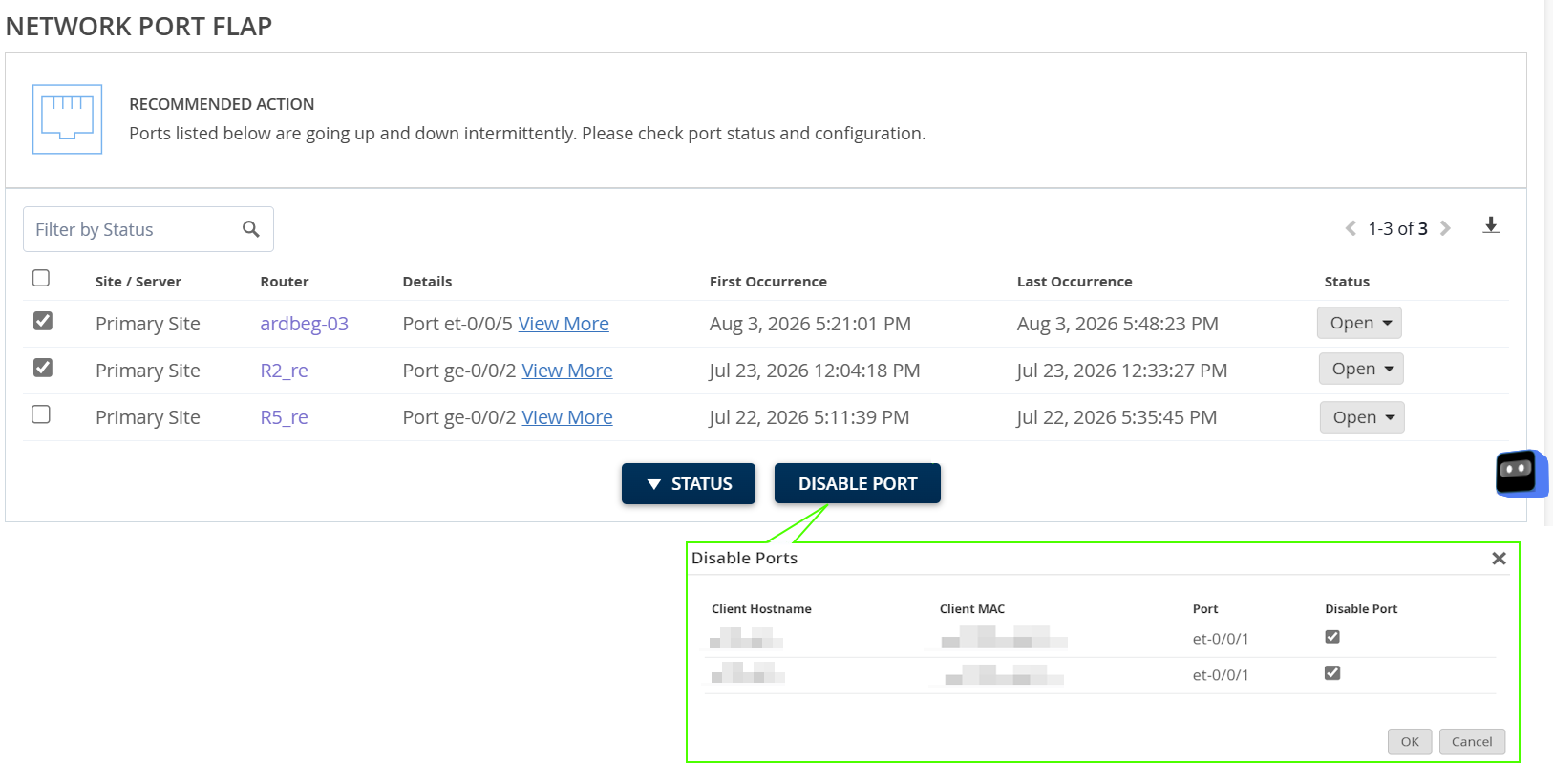Toggle first et-0/0/1 Disable Port checkbox
This screenshot has width=1553, height=784.
pos(1332,637)
